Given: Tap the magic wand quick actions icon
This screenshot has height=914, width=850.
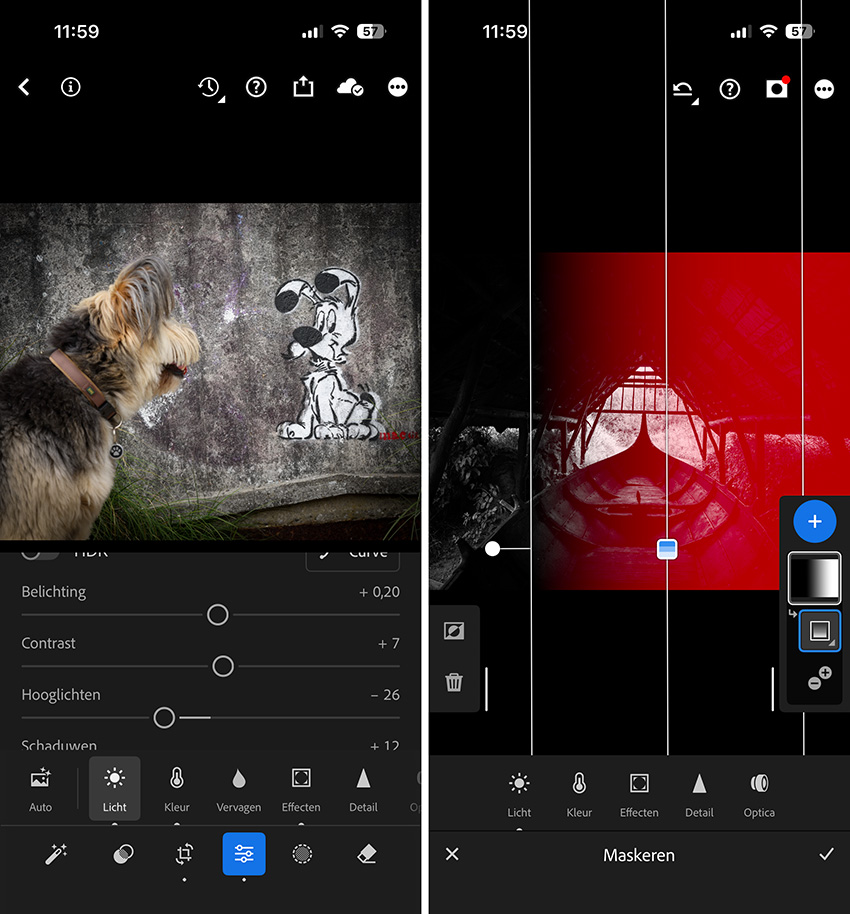Looking at the screenshot, I should point(57,854).
